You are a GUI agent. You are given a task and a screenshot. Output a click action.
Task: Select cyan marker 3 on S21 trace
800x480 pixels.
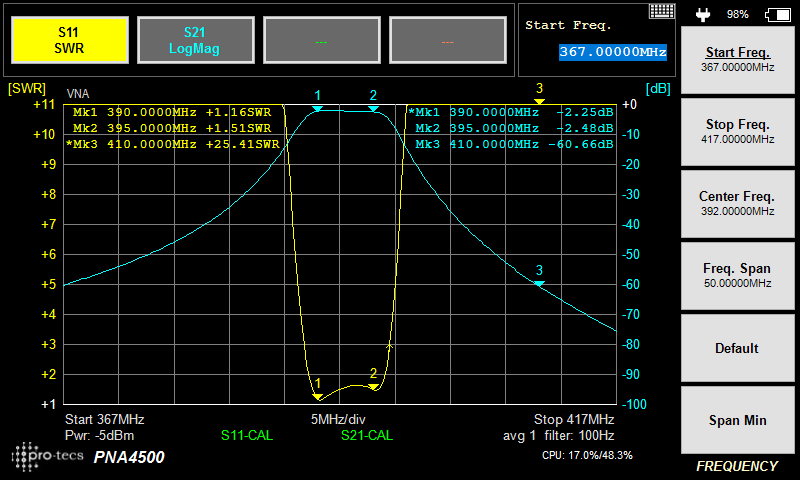coord(539,283)
